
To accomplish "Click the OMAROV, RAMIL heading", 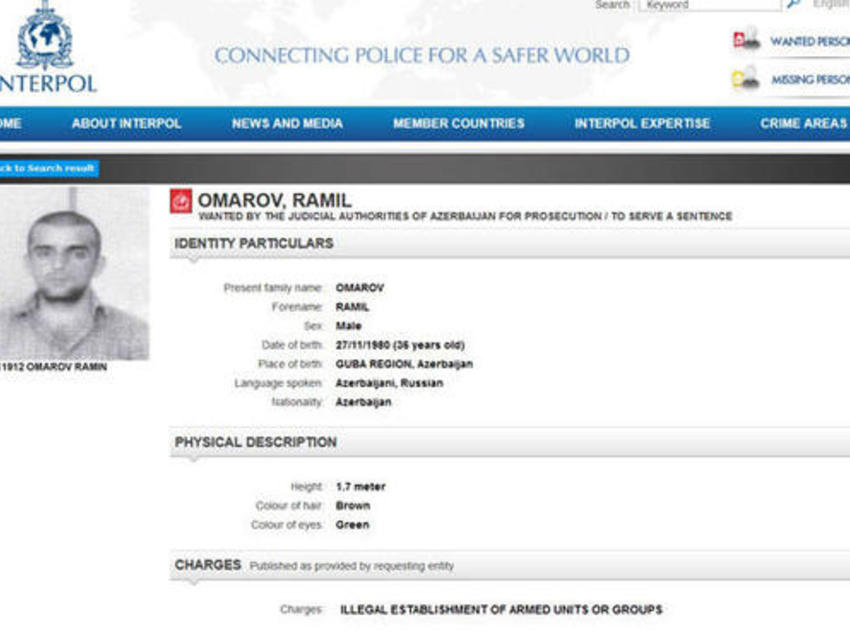I will (274, 201).
